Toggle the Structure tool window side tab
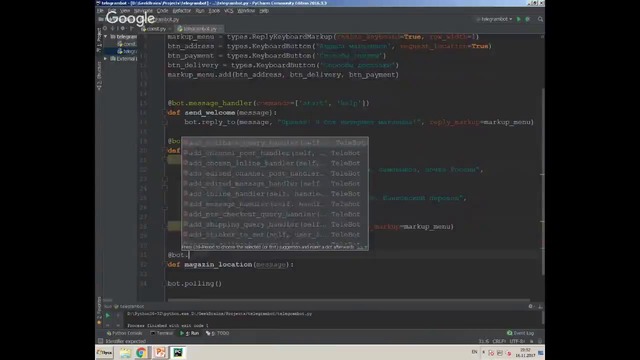Screen dimensions: 640x360 (99, 76)
